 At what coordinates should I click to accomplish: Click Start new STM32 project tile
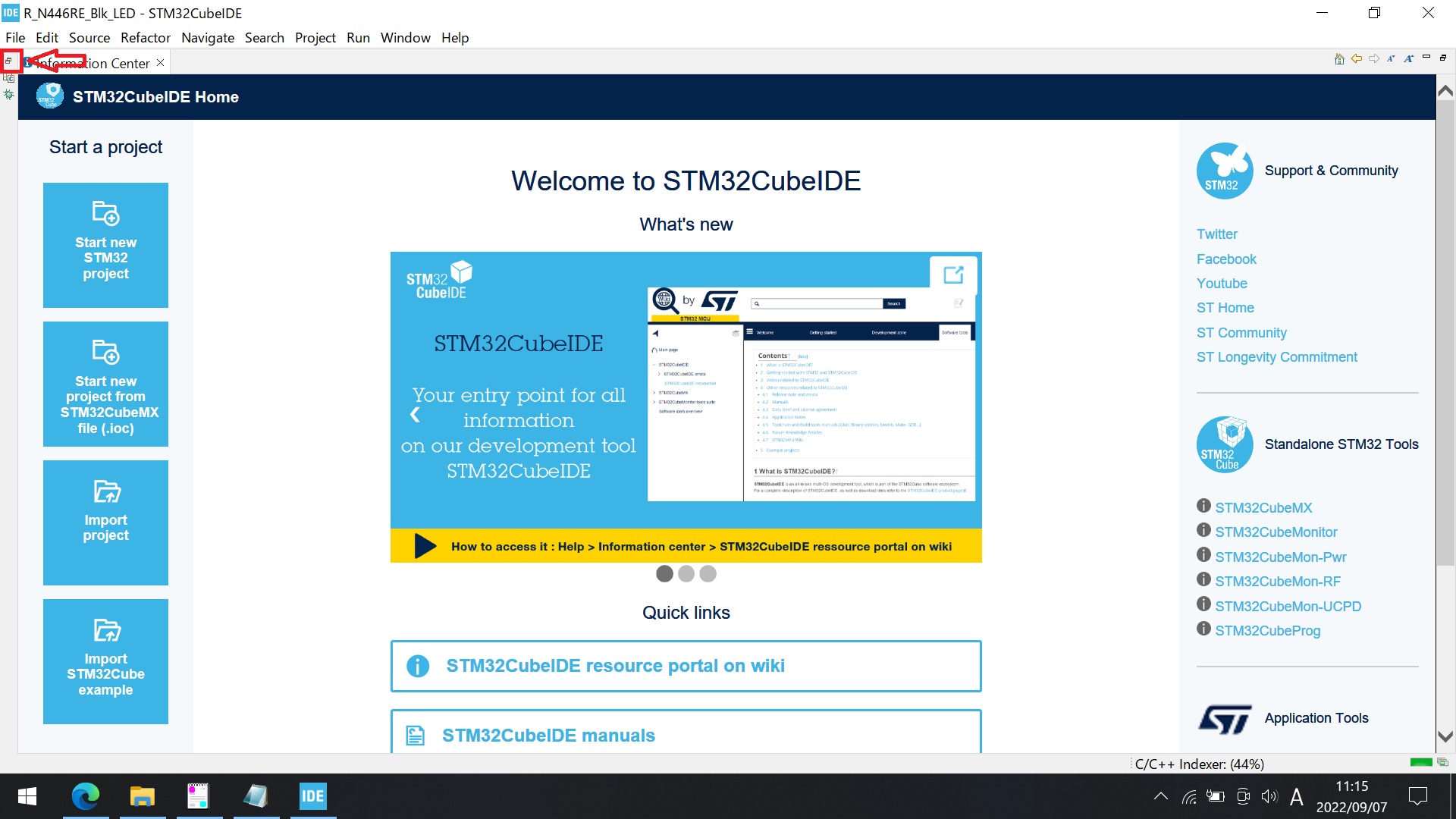pos(105,245)
